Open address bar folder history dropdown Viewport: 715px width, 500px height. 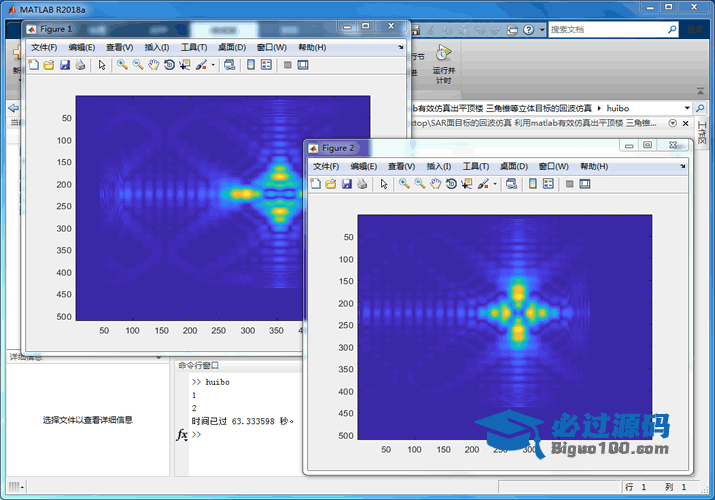tap(687, 108)
